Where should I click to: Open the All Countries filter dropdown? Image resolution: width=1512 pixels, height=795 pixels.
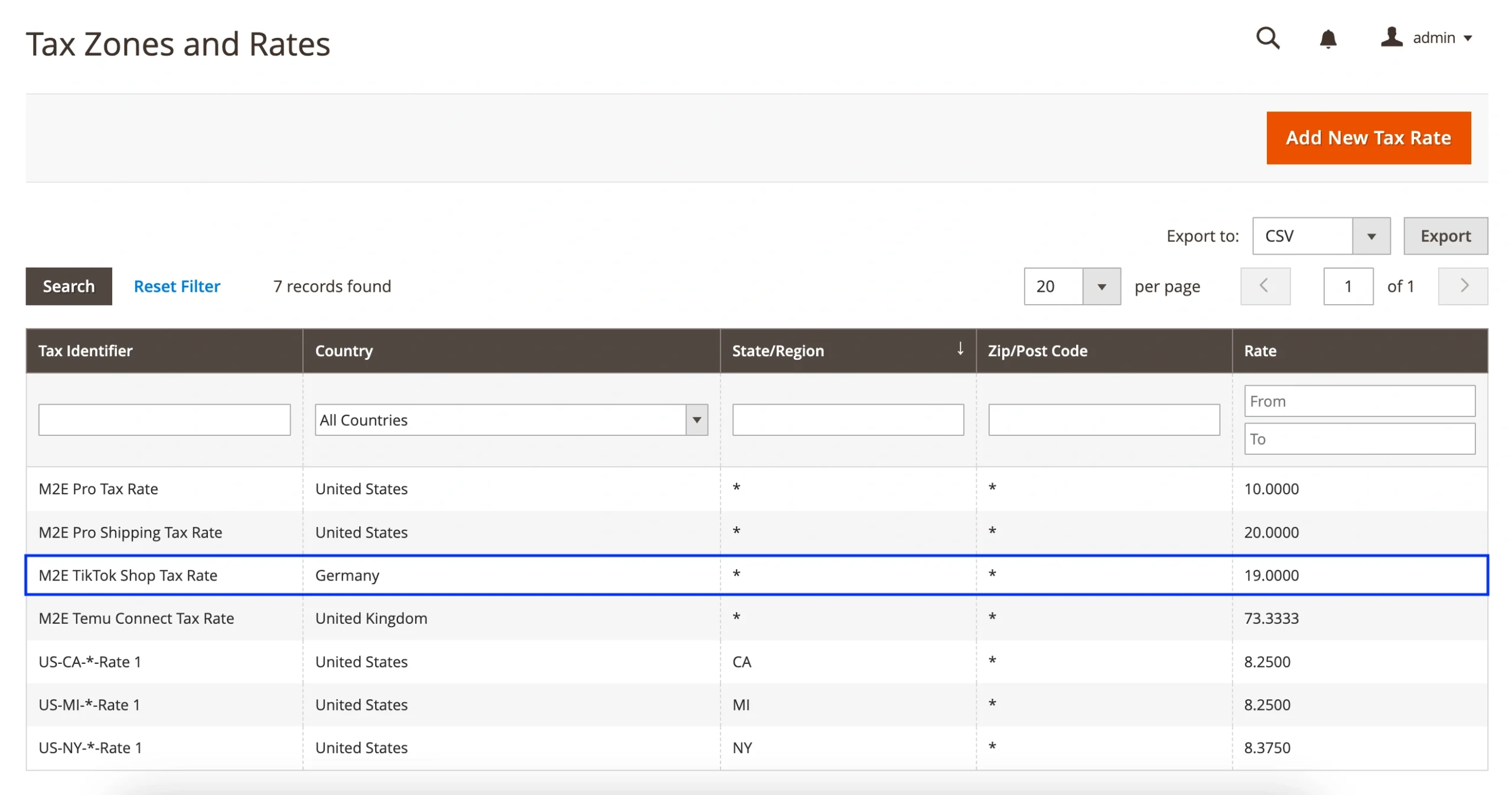(x=511, y=420)
